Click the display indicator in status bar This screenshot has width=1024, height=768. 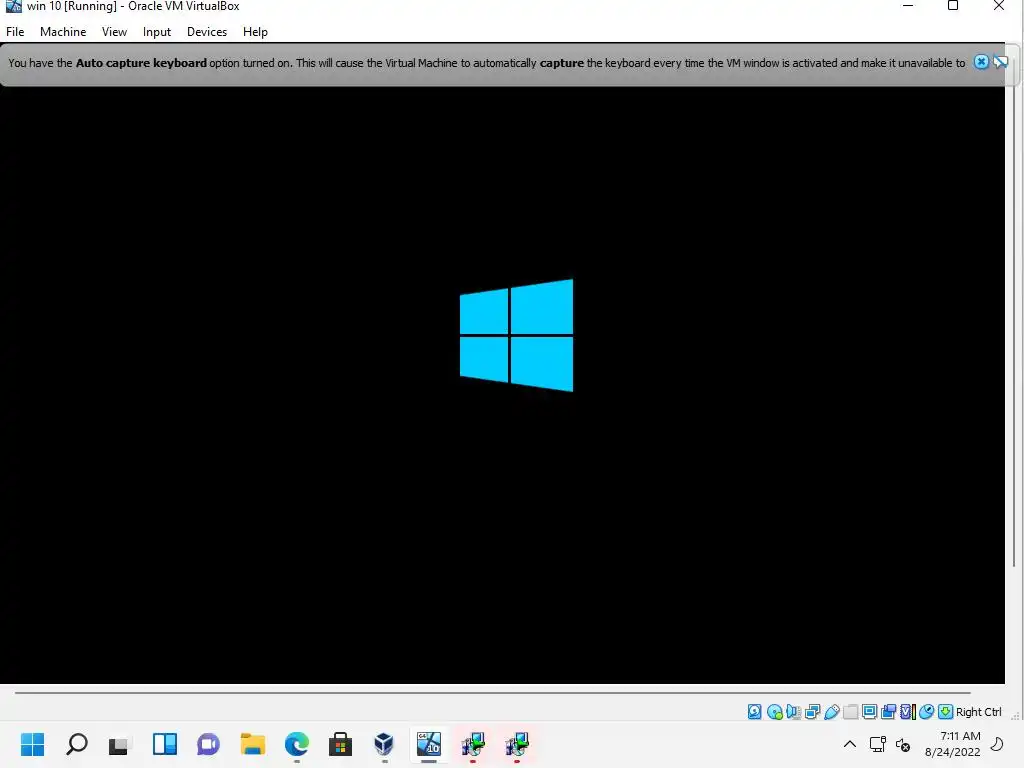click(869, 712)
